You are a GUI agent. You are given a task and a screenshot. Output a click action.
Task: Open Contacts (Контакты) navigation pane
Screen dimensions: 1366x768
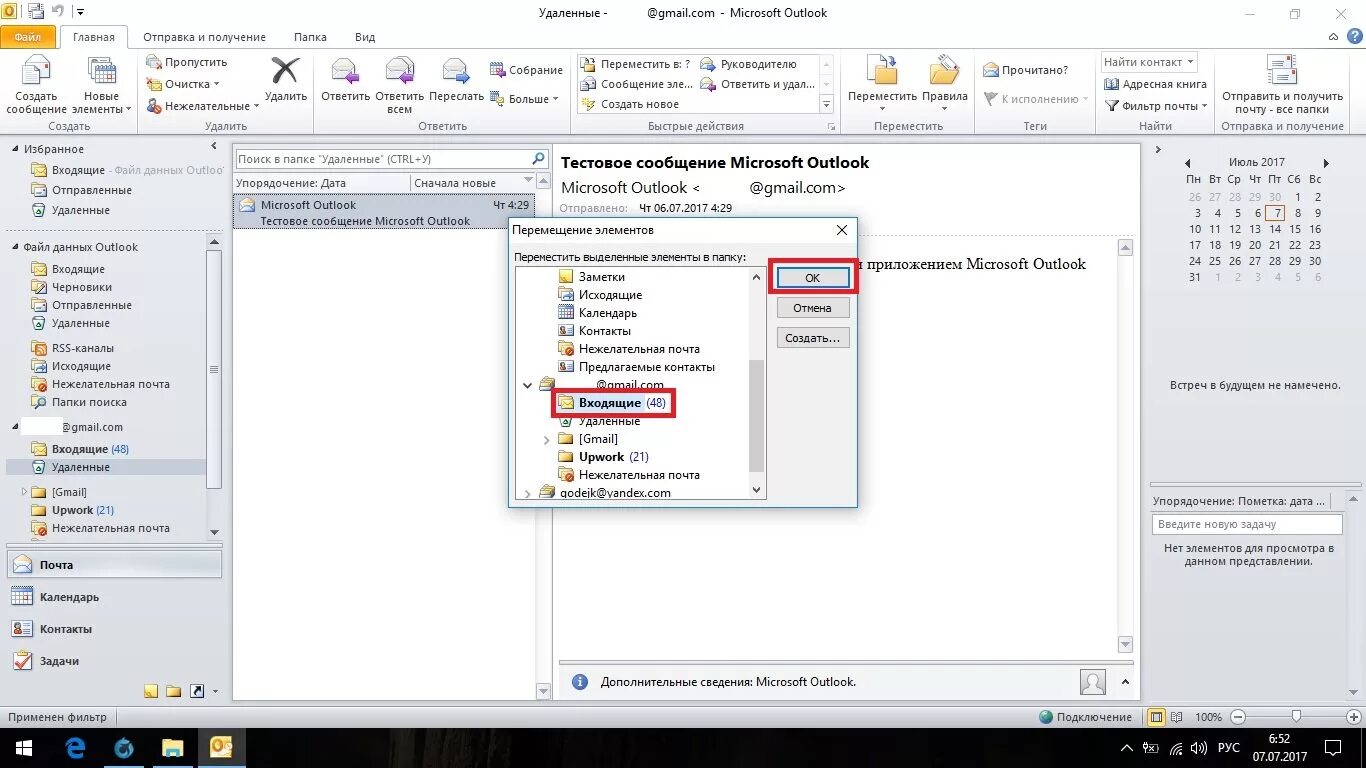114,629
